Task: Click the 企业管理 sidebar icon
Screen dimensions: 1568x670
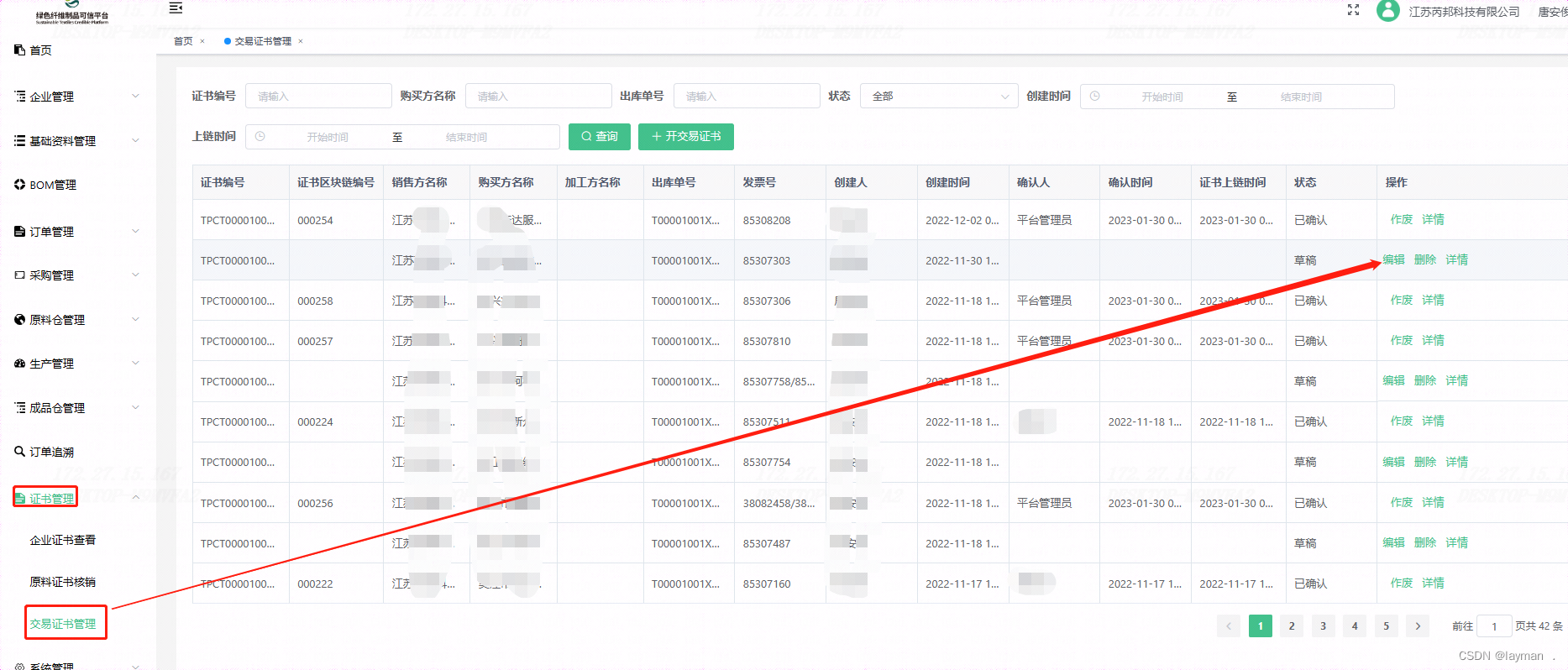Action: pyautogui.click(x=20, y=97)
